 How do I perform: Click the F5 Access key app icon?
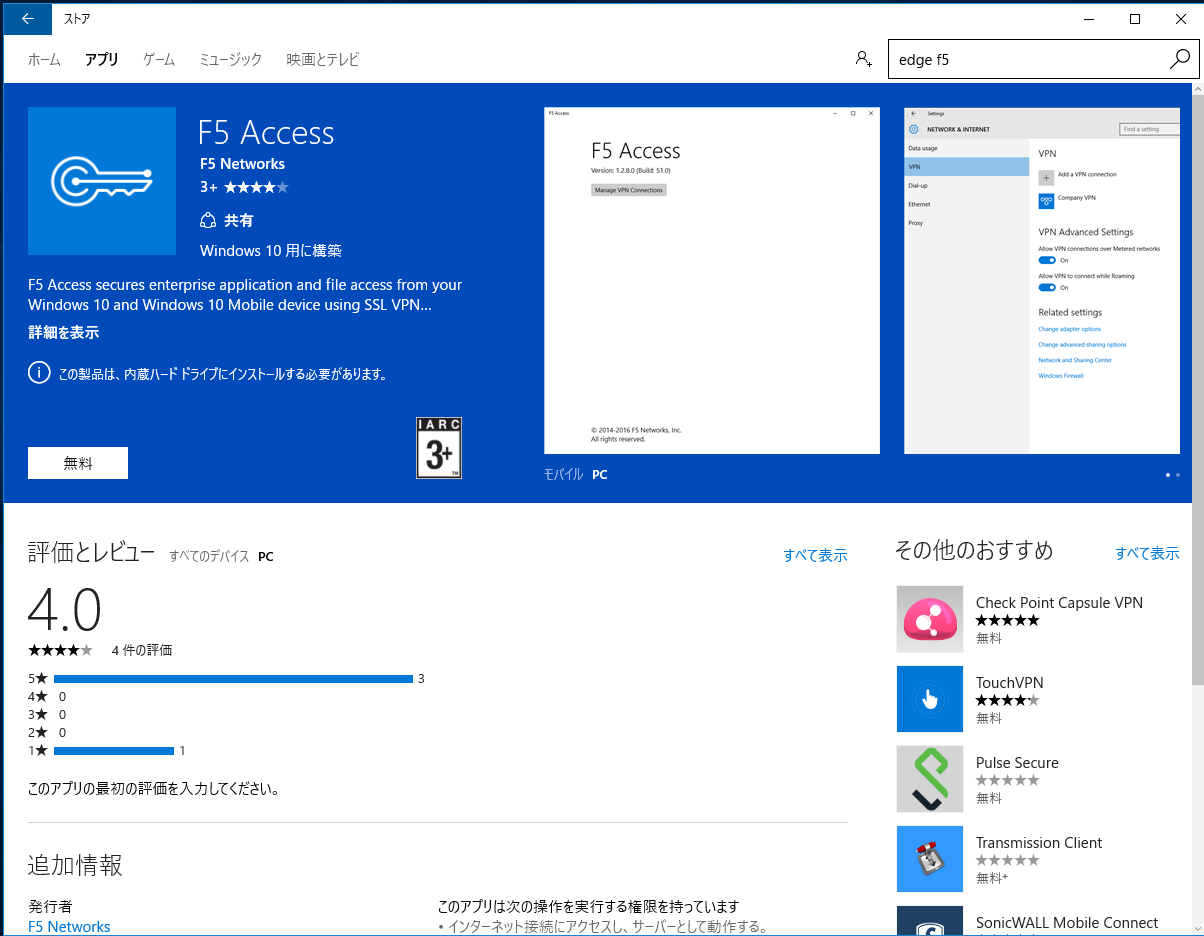(x=102, y=181)
